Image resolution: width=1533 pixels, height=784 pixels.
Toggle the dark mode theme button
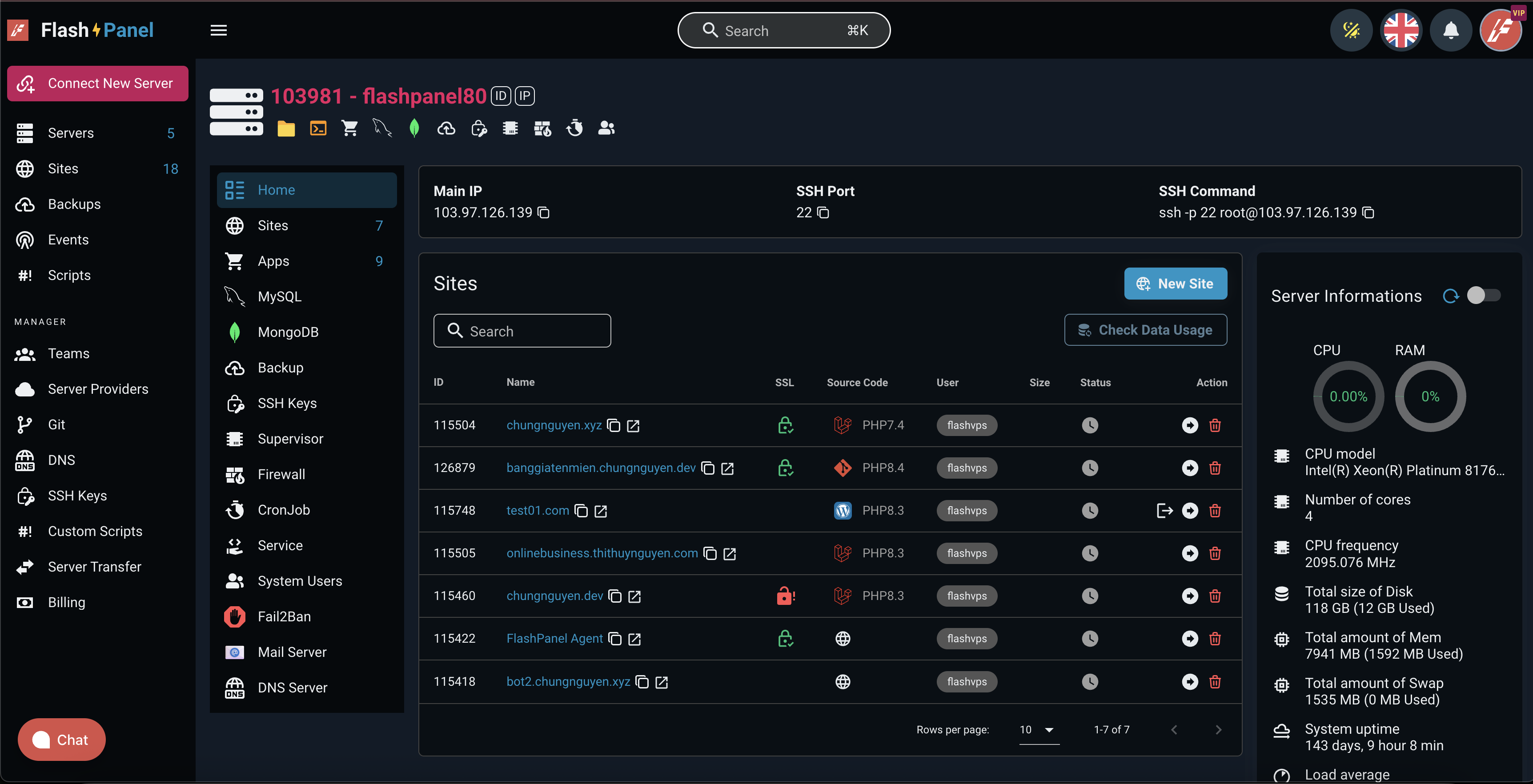[x=1351, y=30]
